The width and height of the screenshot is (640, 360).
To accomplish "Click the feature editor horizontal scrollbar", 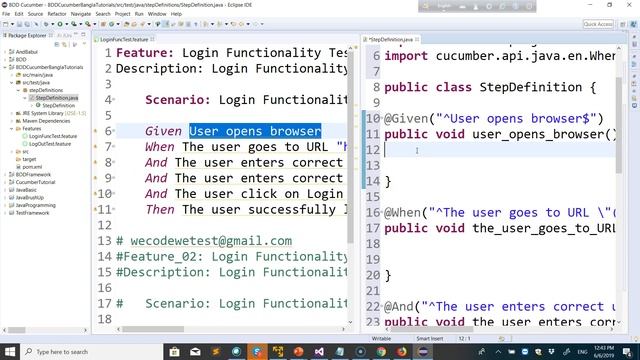I will pos(153,329).
